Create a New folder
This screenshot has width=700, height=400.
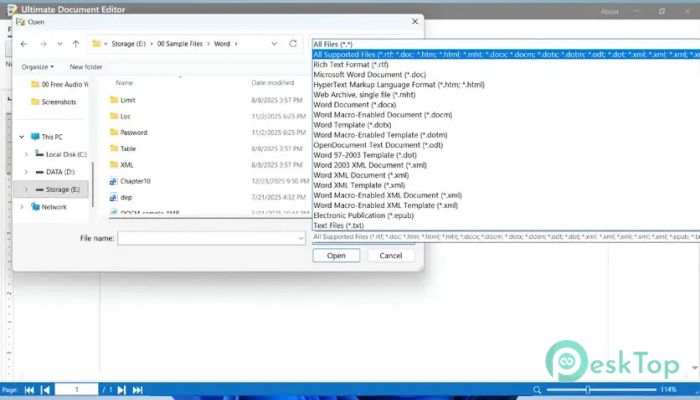[86, 67]
